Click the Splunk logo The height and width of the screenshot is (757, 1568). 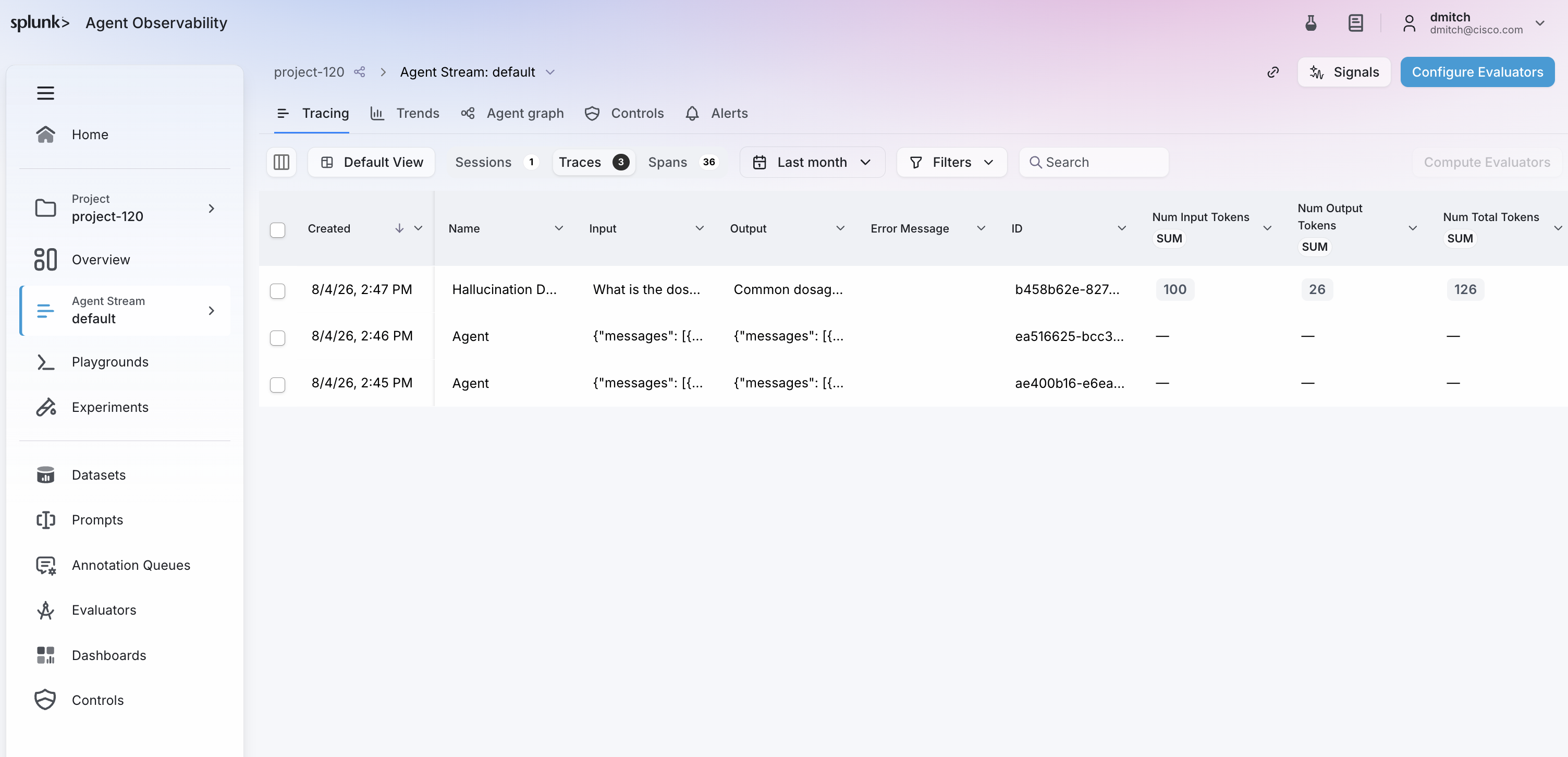pyautogui.click(x=40, y=22)
